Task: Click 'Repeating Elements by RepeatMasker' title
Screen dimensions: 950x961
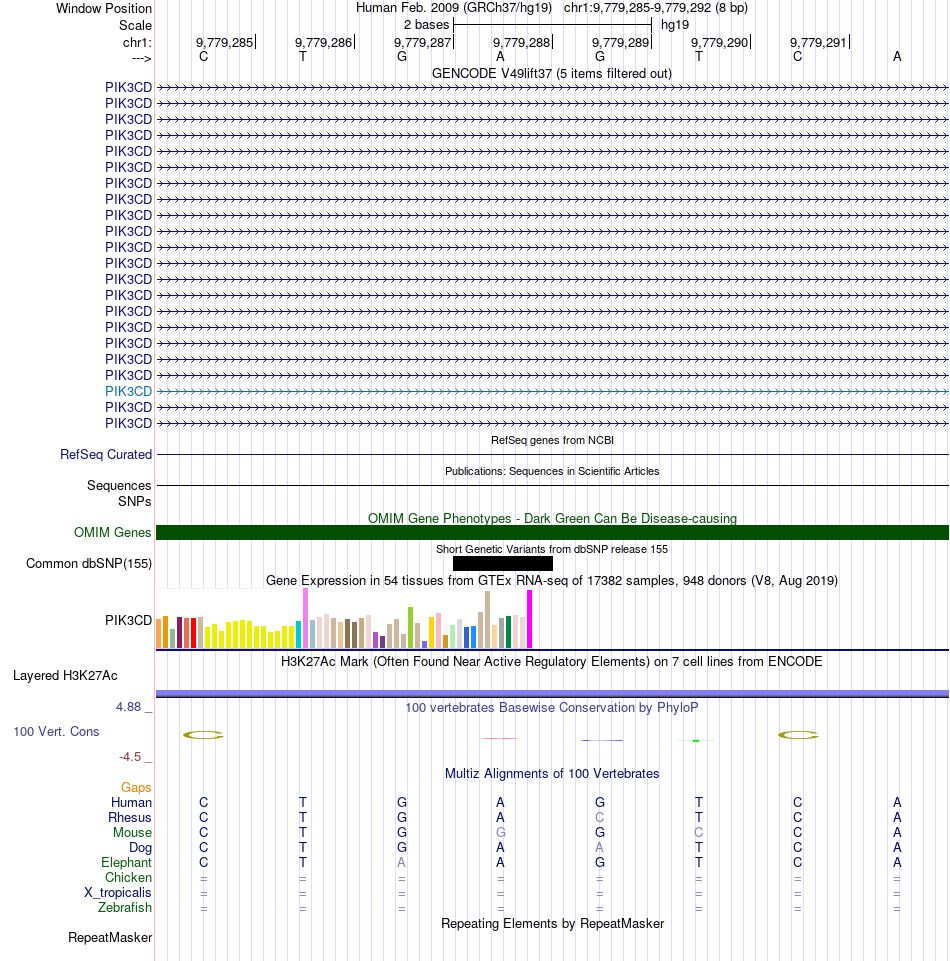Action: pyautogui.click(x=552, y=924)
